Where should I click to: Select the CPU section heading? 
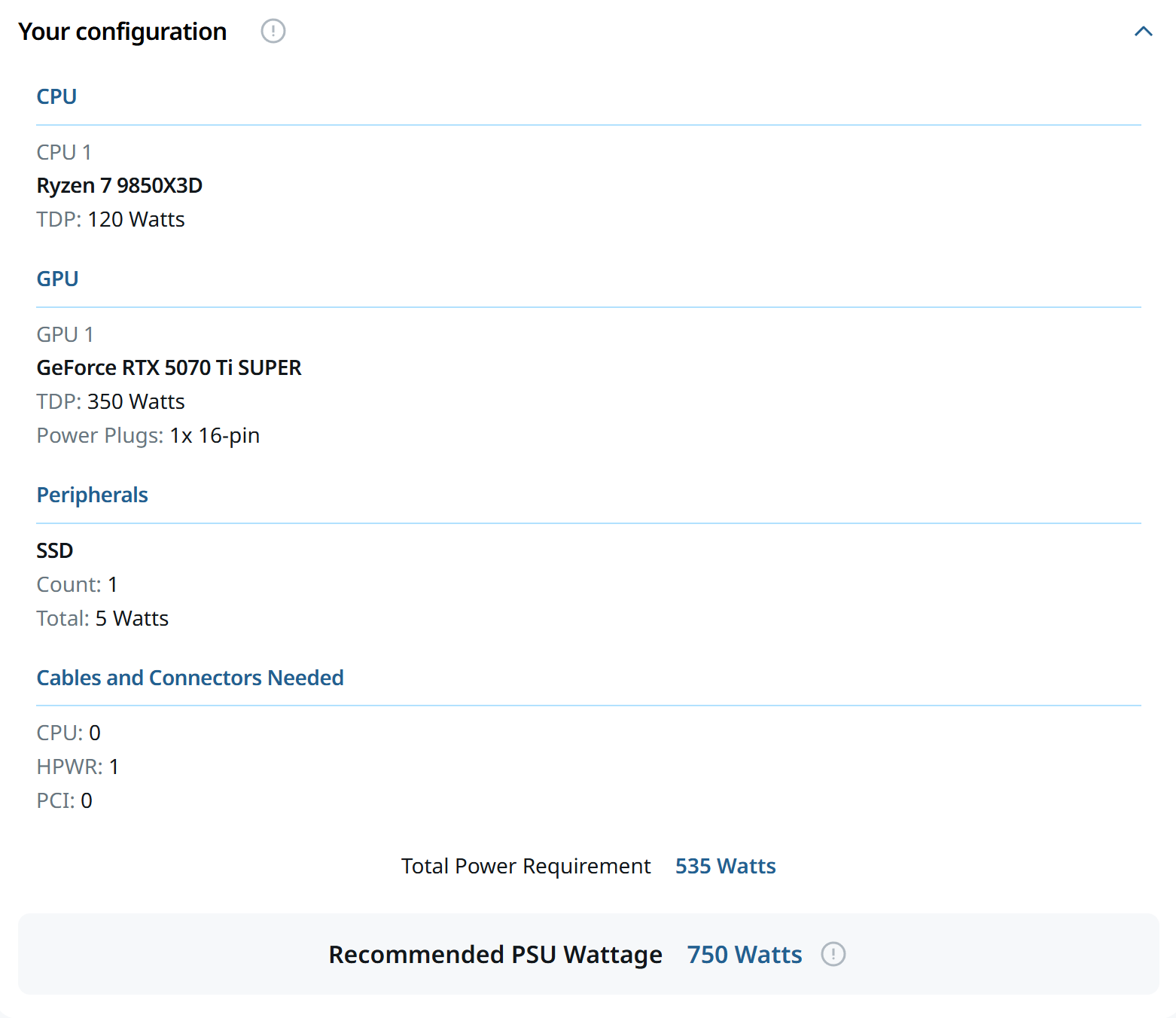click(56, 96)
